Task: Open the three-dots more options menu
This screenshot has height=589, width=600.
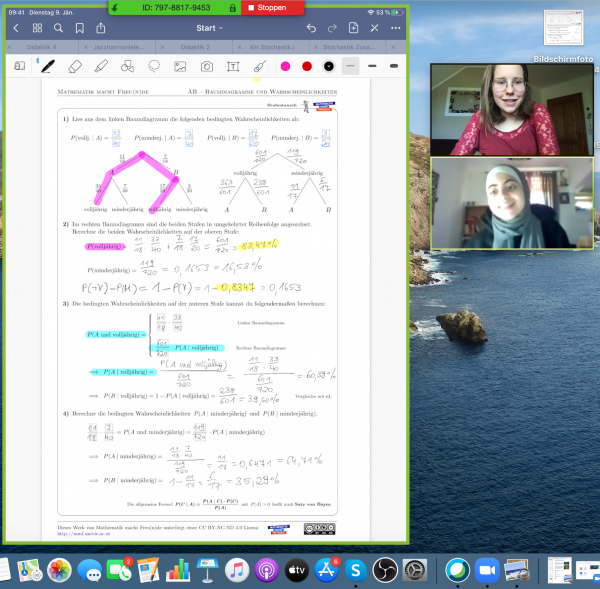Action: [x=396, y=29]
